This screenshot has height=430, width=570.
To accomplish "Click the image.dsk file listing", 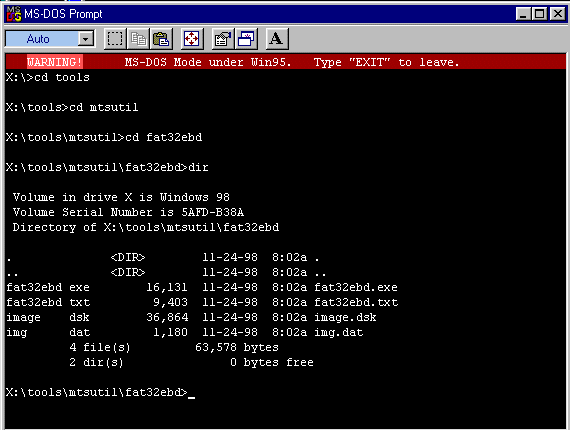I will (191, 317).
